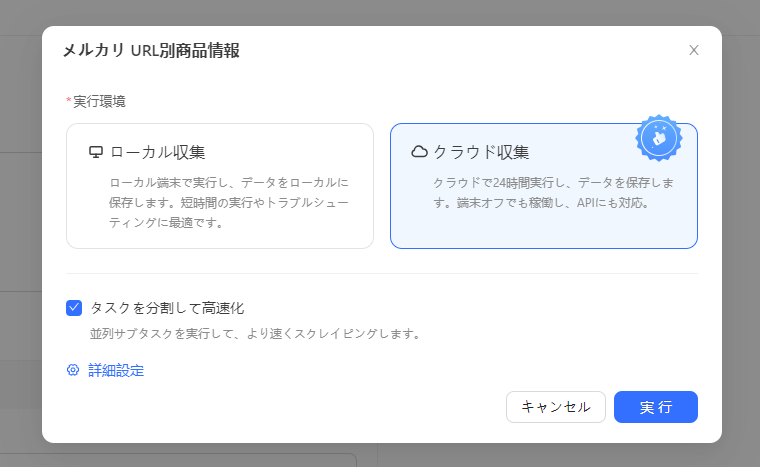This screenshot has width=760, height=467.
Task: Open 詳細設定 advanced settings link
Action: [x=116, y=370]
